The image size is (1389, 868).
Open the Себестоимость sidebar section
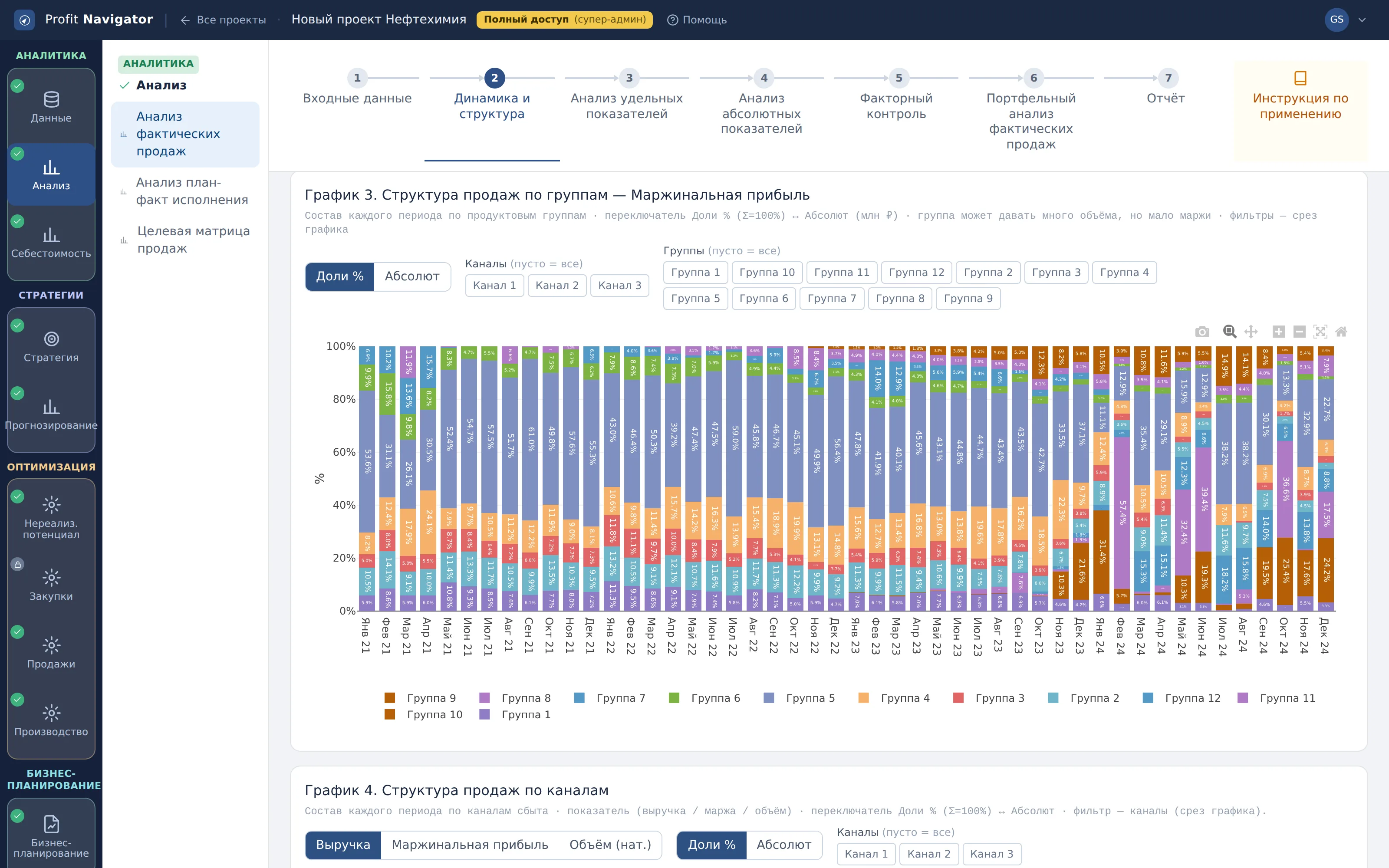tap(51, 243)
